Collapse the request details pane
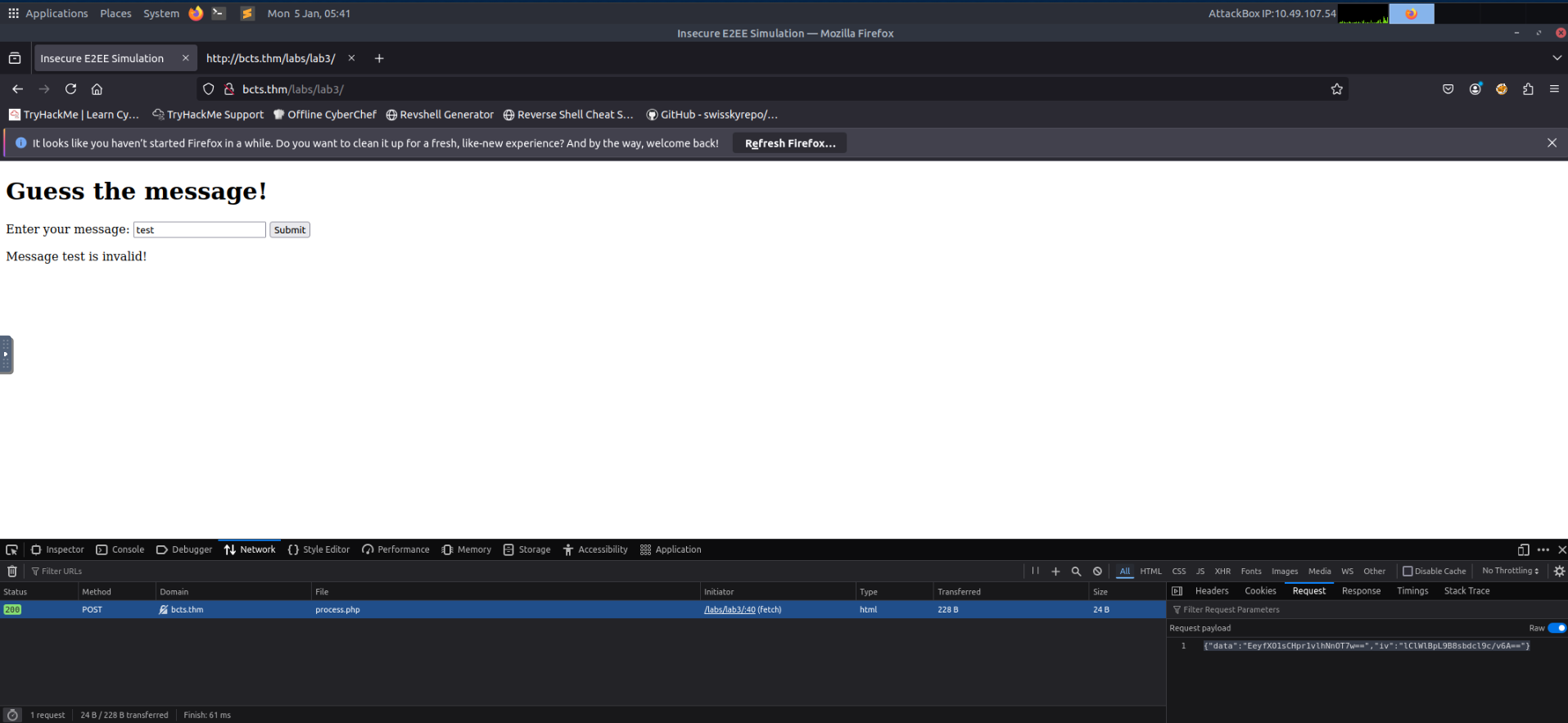 [x=1177, y=591]
